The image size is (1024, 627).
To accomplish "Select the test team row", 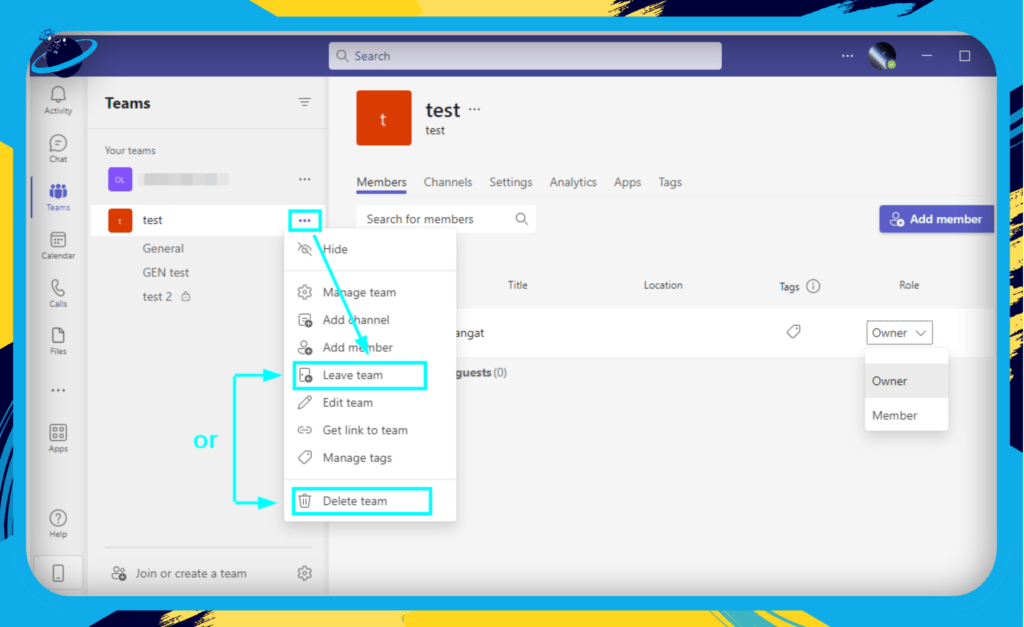I will 206,221.
